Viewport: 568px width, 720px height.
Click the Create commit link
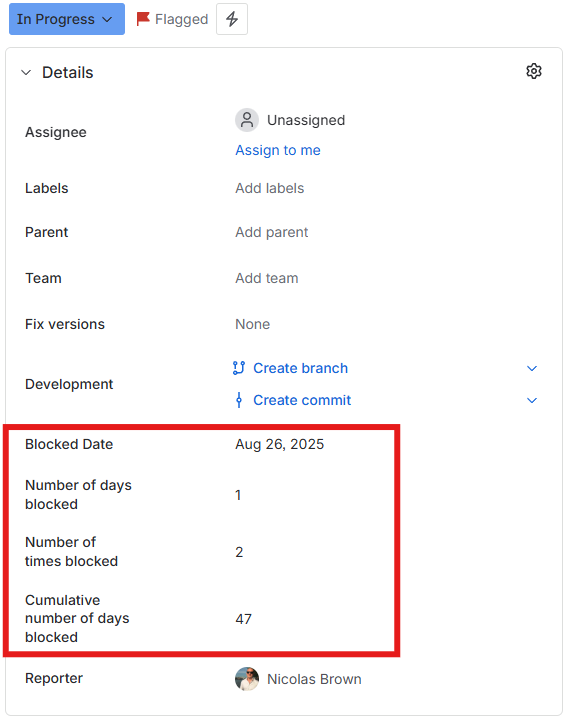[x=302, y=400]
